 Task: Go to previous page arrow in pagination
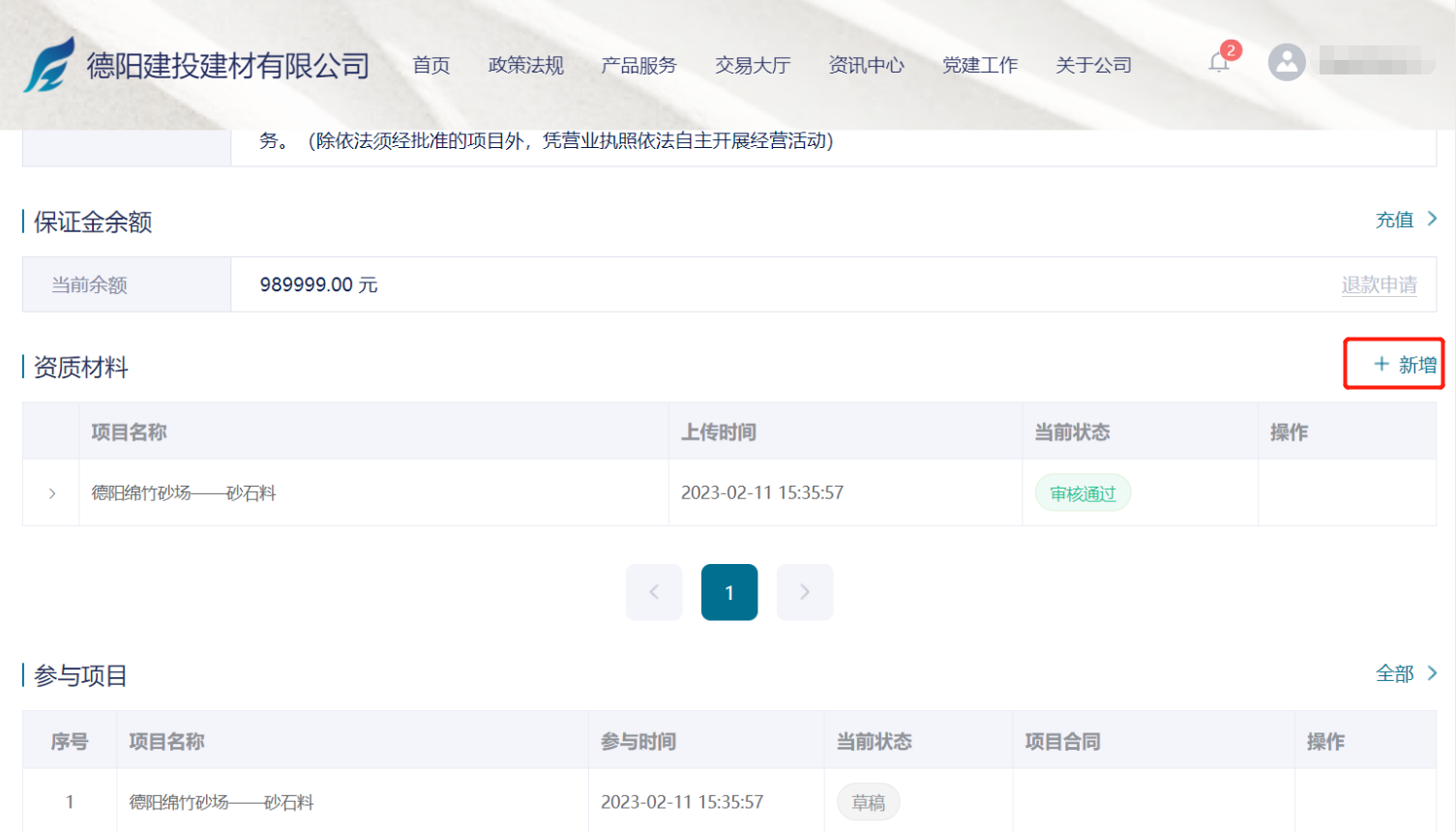point(654,592)
